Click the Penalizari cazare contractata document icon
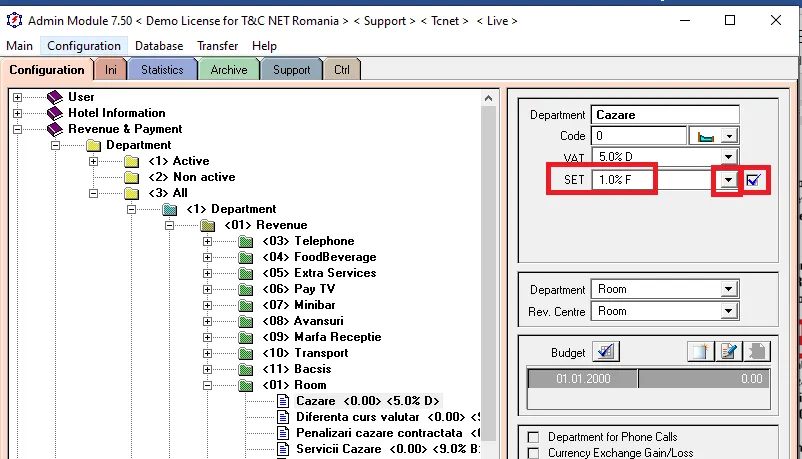Screen dimensions: 802x459 coord(283,433)
